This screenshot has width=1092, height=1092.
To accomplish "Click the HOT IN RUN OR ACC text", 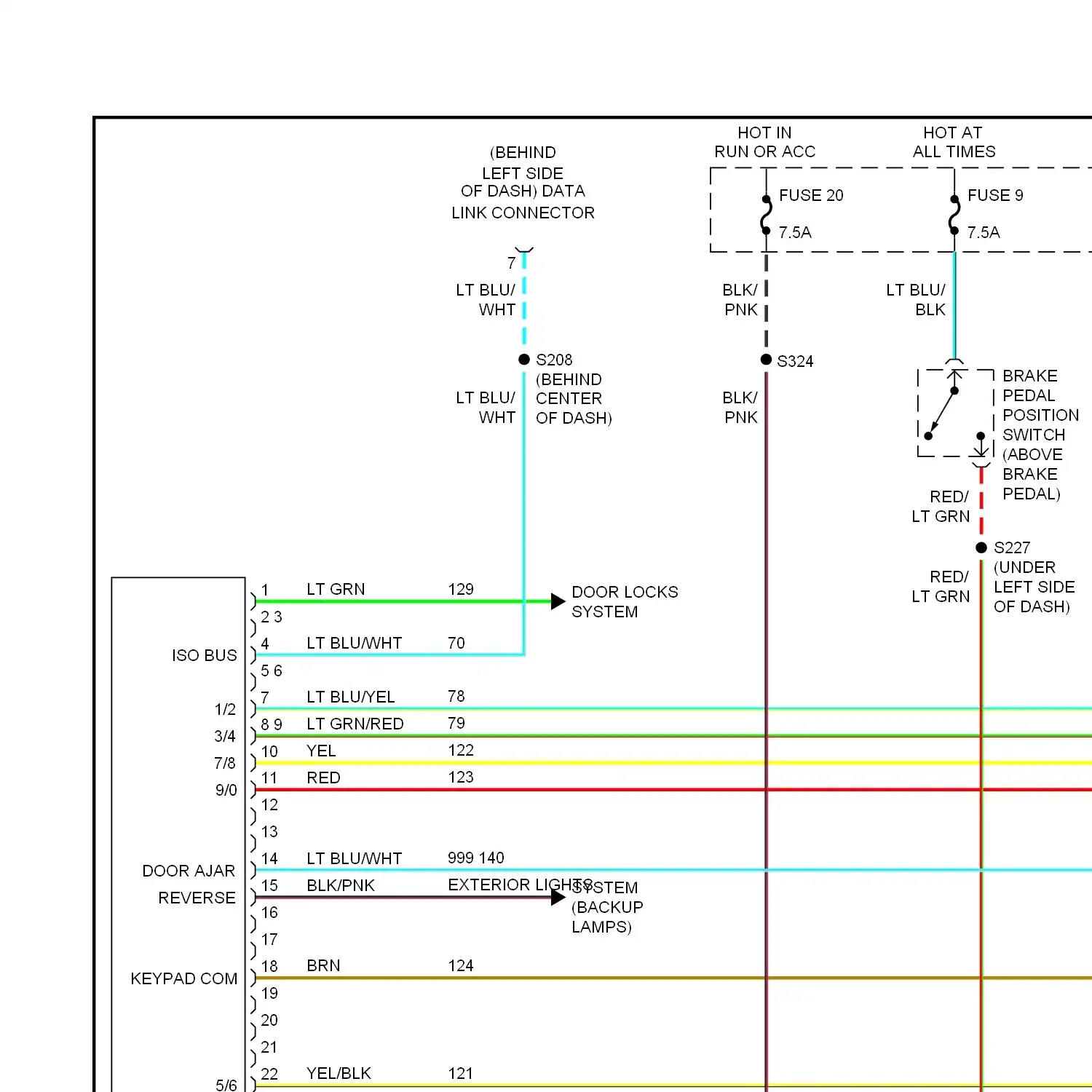I will coord(764,142).
